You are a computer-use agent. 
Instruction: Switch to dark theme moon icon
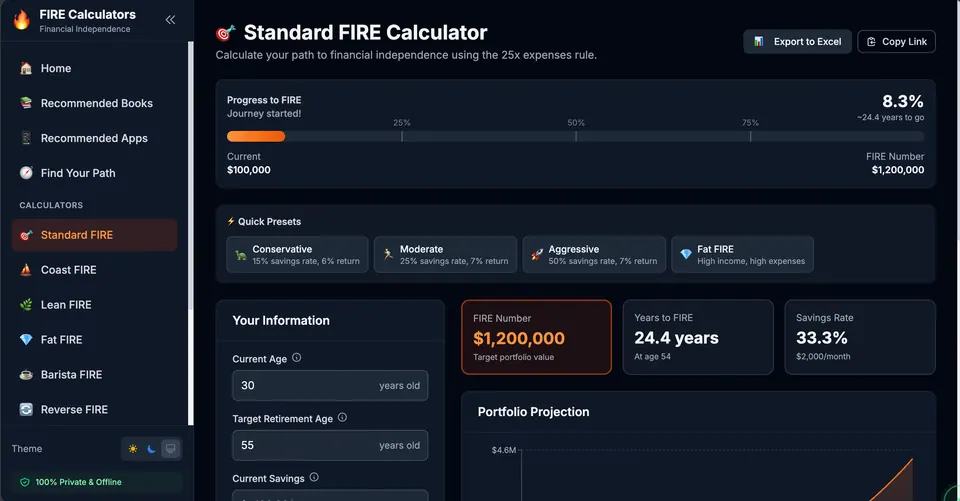[x=151, y=449]
